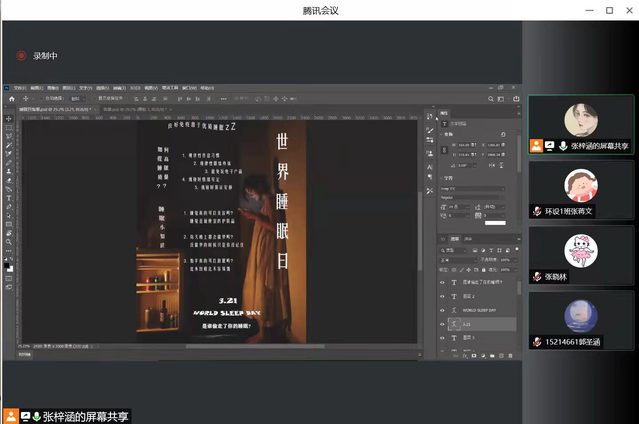Open the font family dropdown in Character panel
The height and width of the screenshot is (424, 639).
pos(472,188)
